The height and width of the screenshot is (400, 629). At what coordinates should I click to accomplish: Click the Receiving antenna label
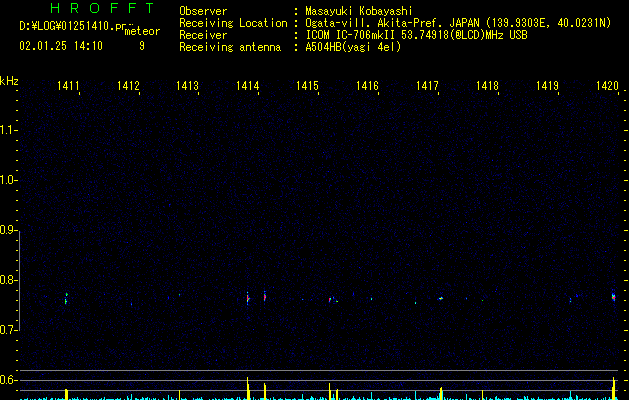click(x=230, y=47)
